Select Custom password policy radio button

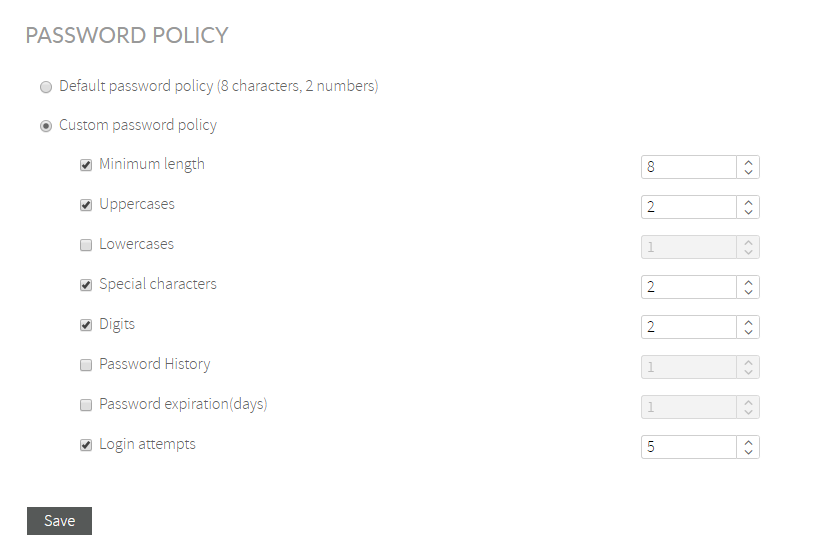click(x=46, y=126)
